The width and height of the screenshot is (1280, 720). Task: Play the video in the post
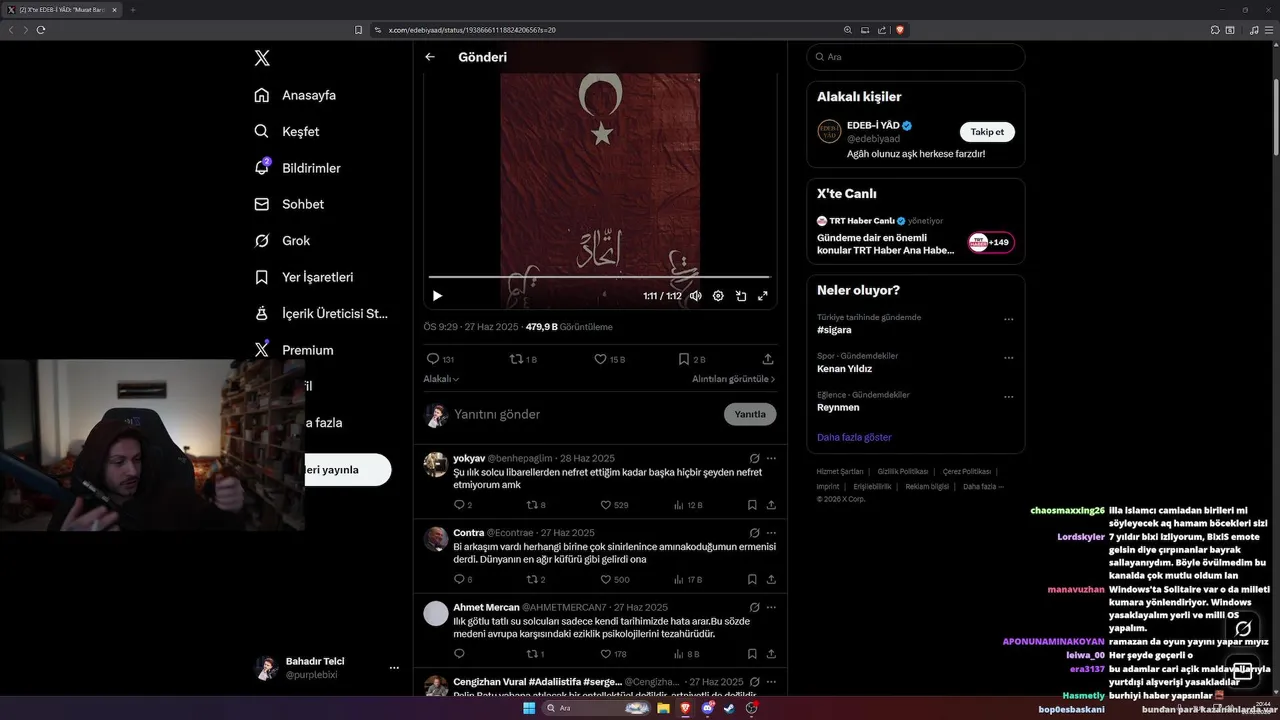[437, 296]
